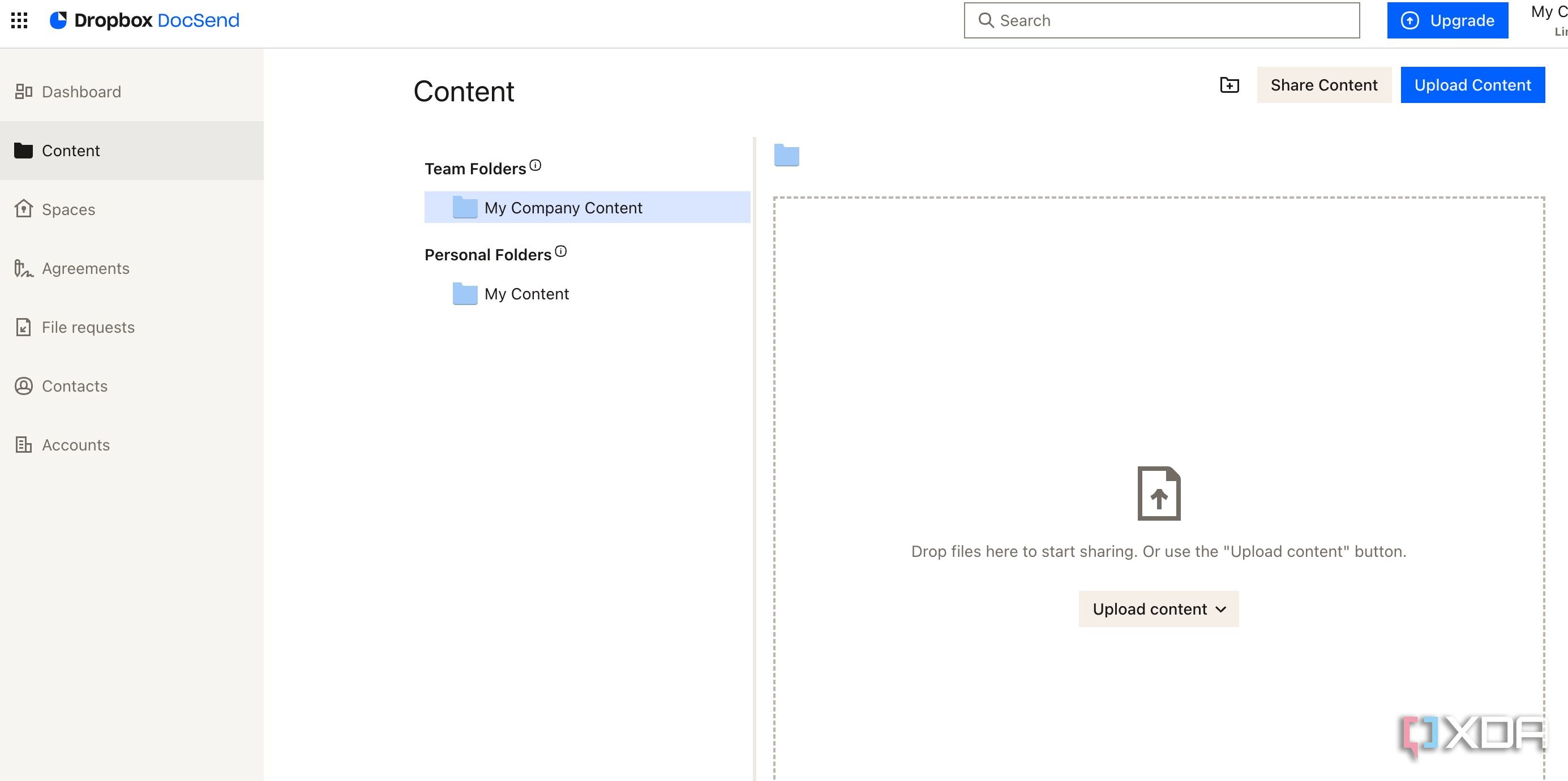Viewport: 1568px width, 781px height.
Task: Open the Upload content dropdown
Action: tap(1158, 609)
